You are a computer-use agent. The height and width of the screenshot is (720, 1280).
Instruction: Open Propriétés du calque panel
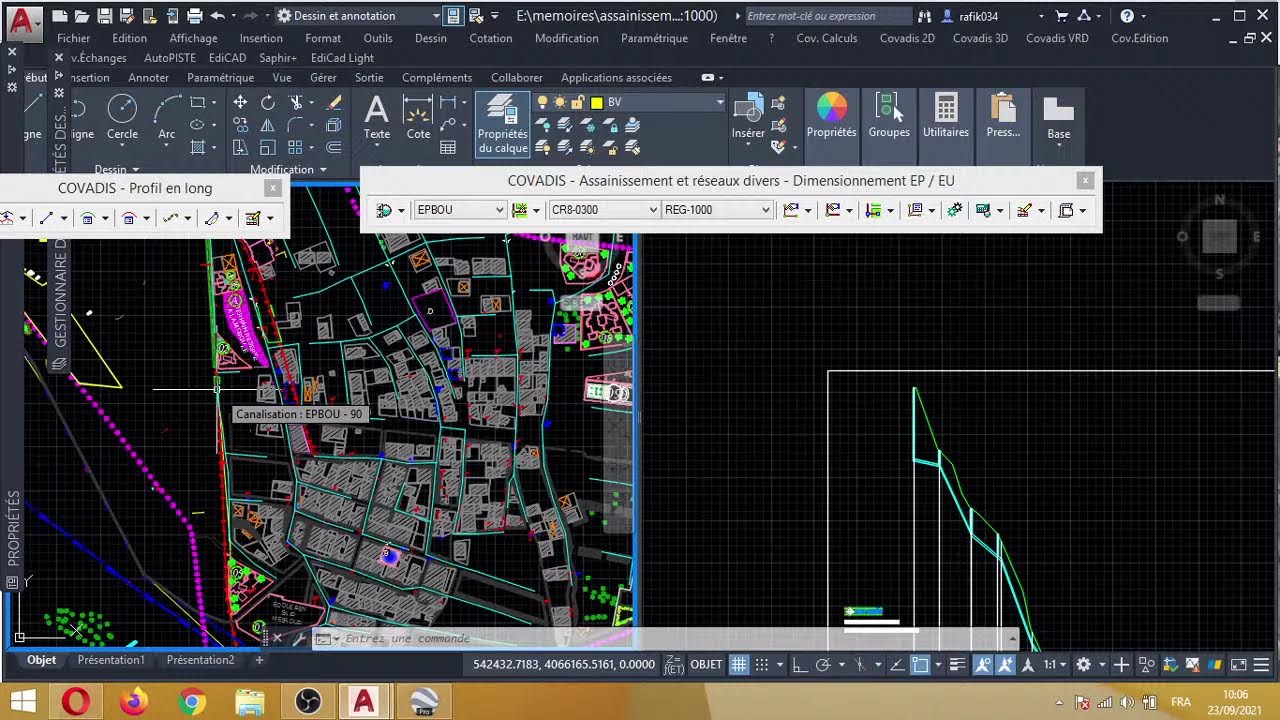point(502,125)
